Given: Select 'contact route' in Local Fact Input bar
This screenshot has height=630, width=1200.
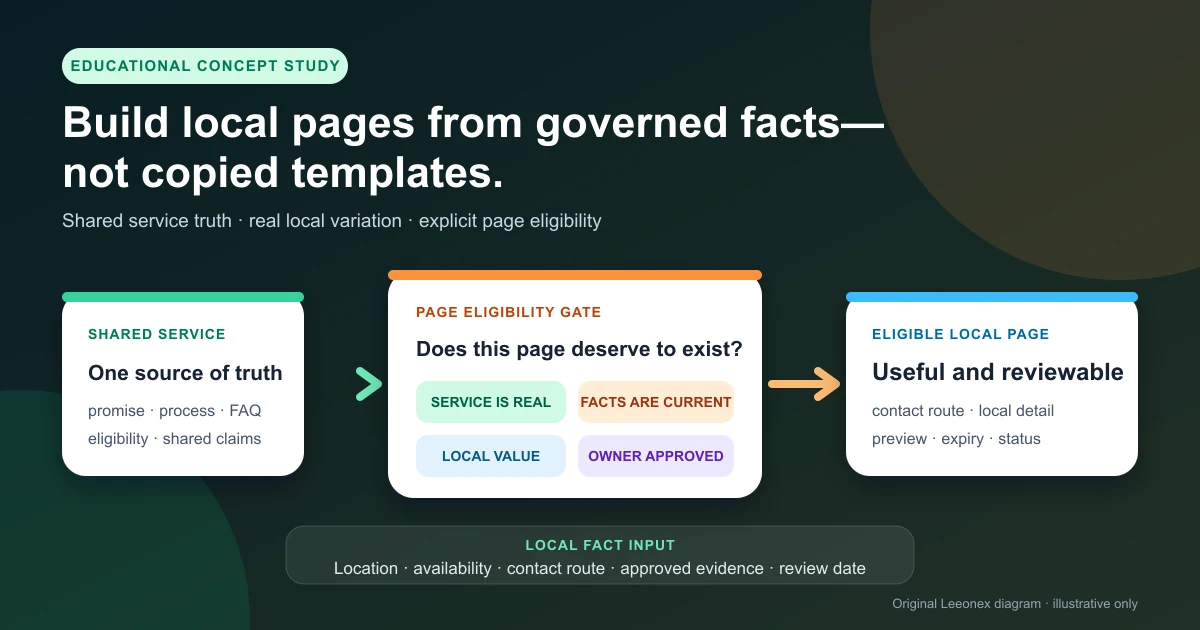Looking at the screenshot, I should 556,568.
